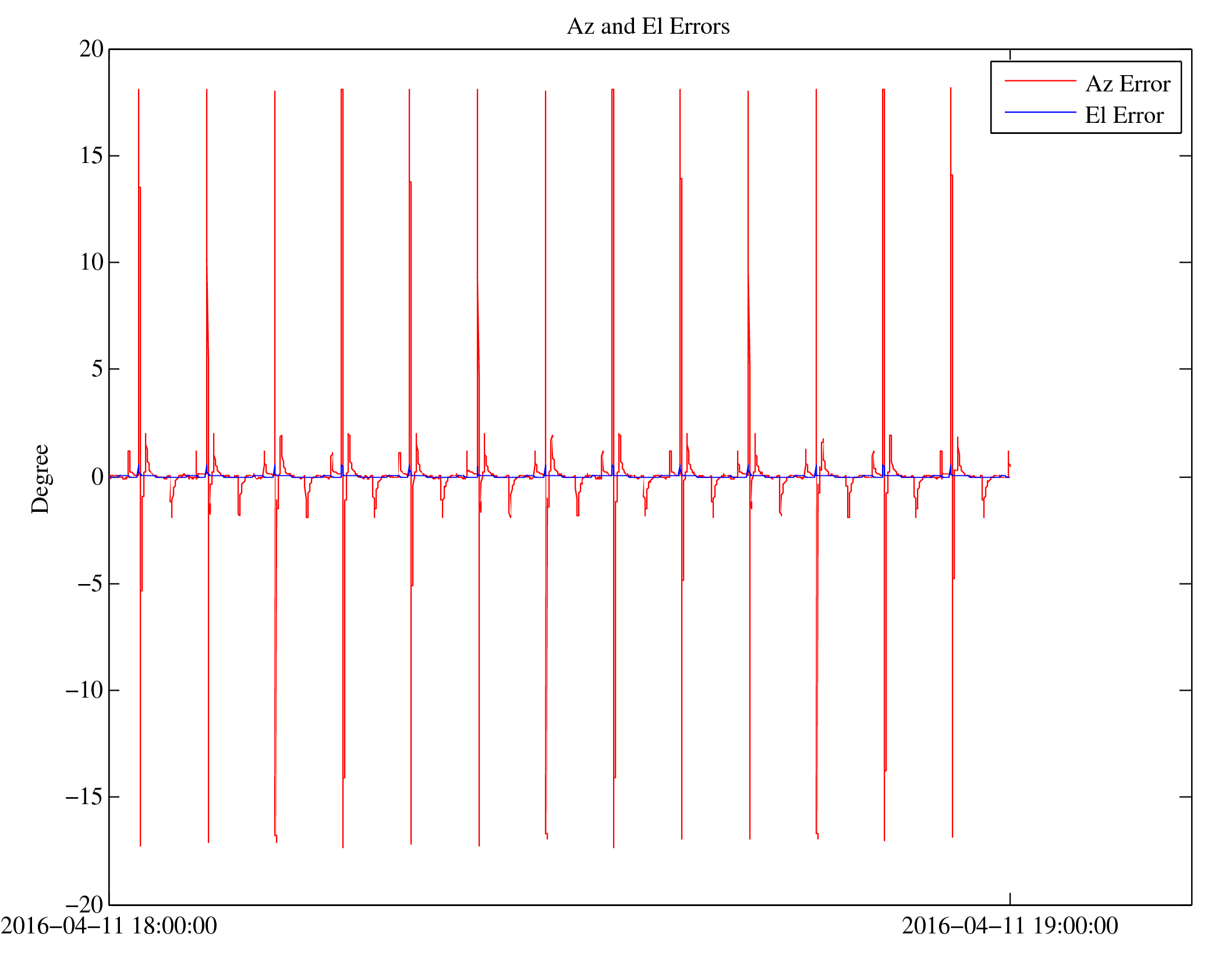Click the 2016-04-11 18:00:00 x-axis label
The width and height of the screenshot is (1208, 980).
[109, 926]
